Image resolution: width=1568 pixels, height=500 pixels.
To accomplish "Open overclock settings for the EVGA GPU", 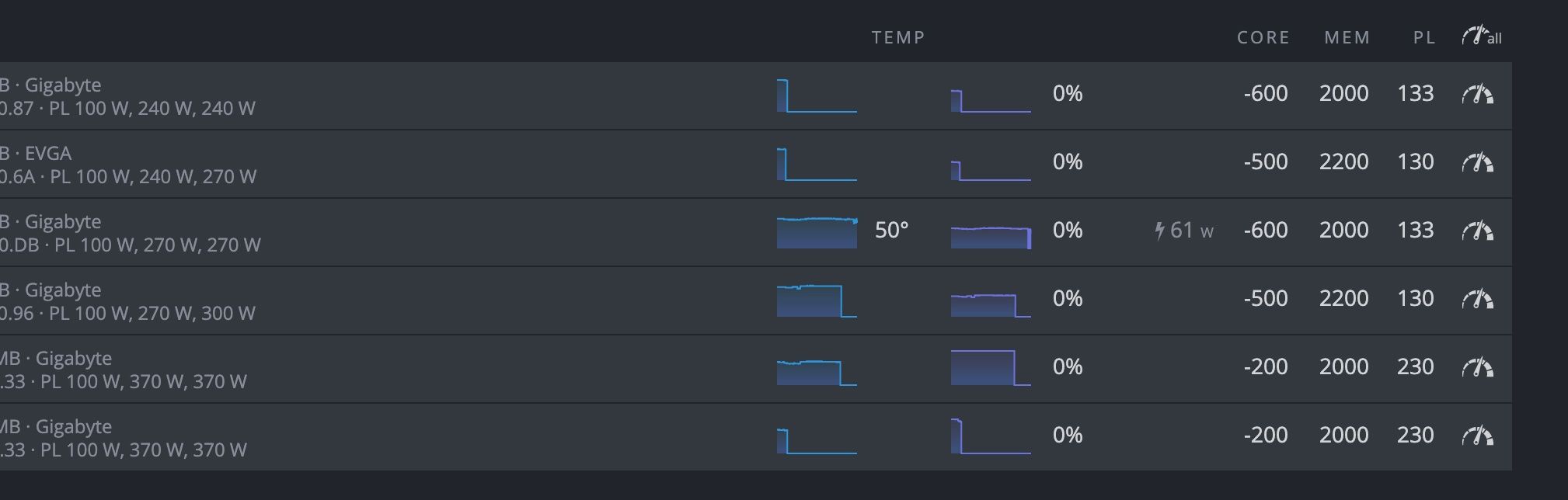I will (1477, 162).
